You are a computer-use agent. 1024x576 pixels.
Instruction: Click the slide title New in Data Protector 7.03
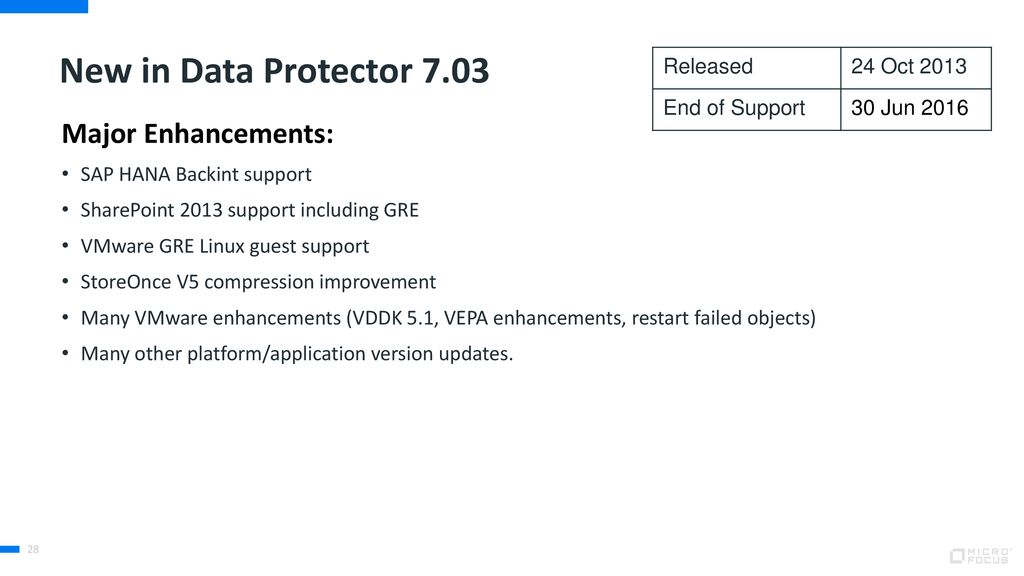274,71
